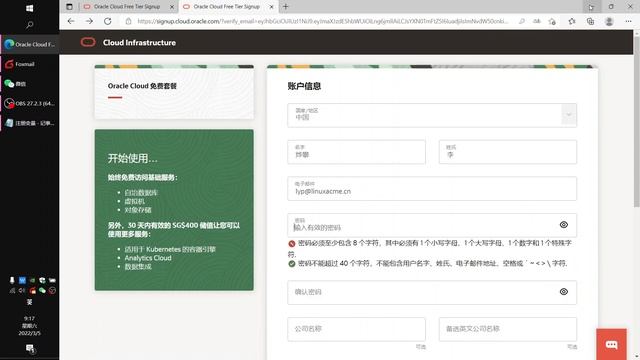The width and height of the screenshot is (640, 360).
Task: Open the taskbar clock showing 2022/3/5
Action: 29,326
